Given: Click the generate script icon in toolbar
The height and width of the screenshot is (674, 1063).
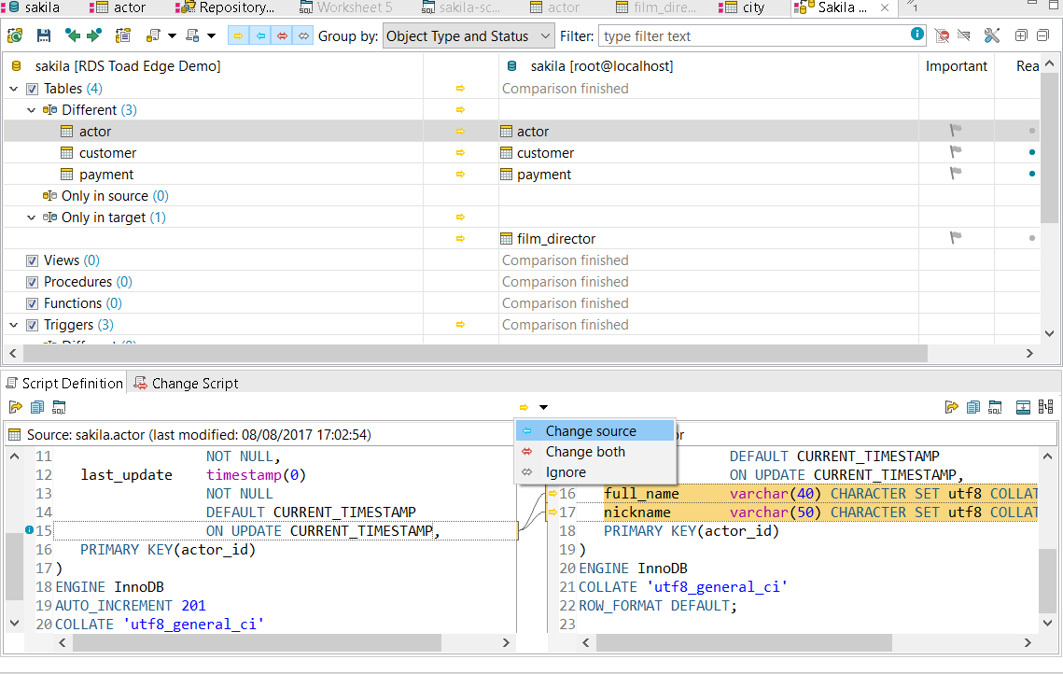Looking at the screenshot, I should 153,35.
